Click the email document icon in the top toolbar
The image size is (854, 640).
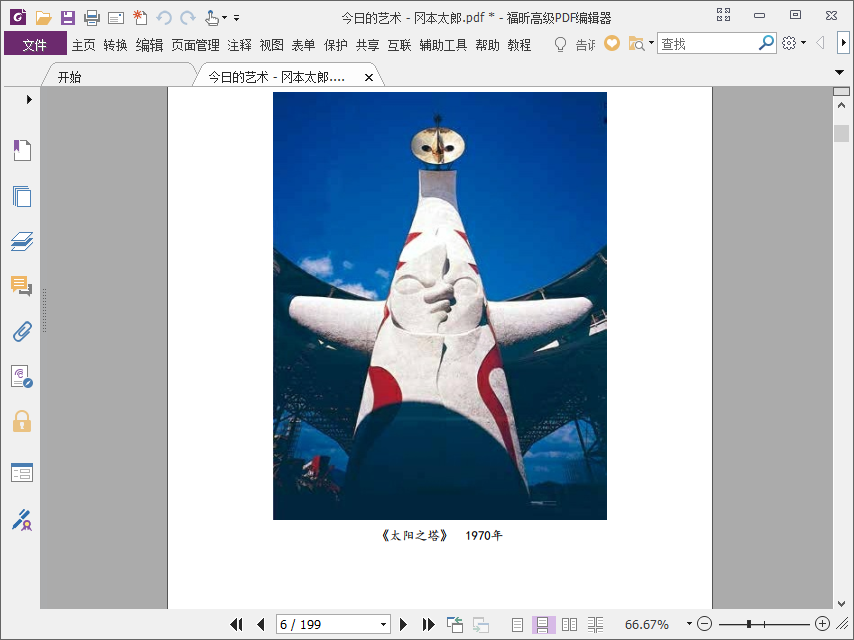[115, 19]
